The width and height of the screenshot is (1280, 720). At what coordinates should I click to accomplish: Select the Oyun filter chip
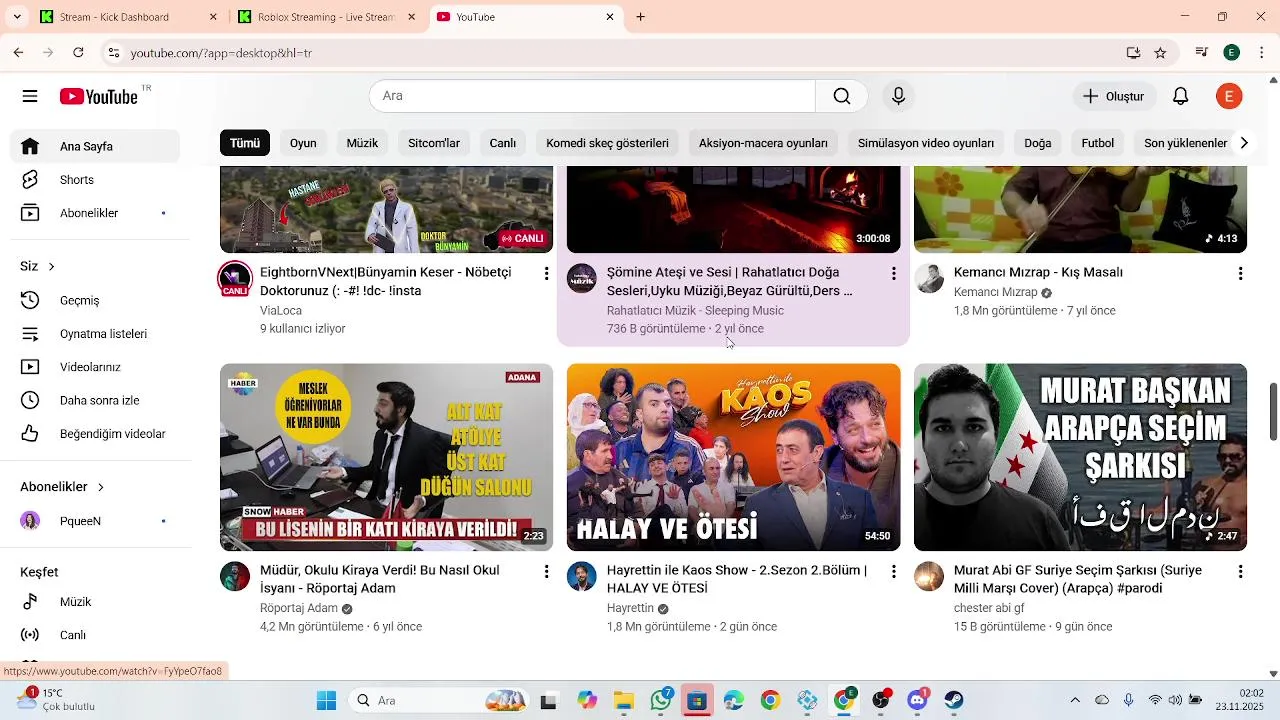click(303, 143)
